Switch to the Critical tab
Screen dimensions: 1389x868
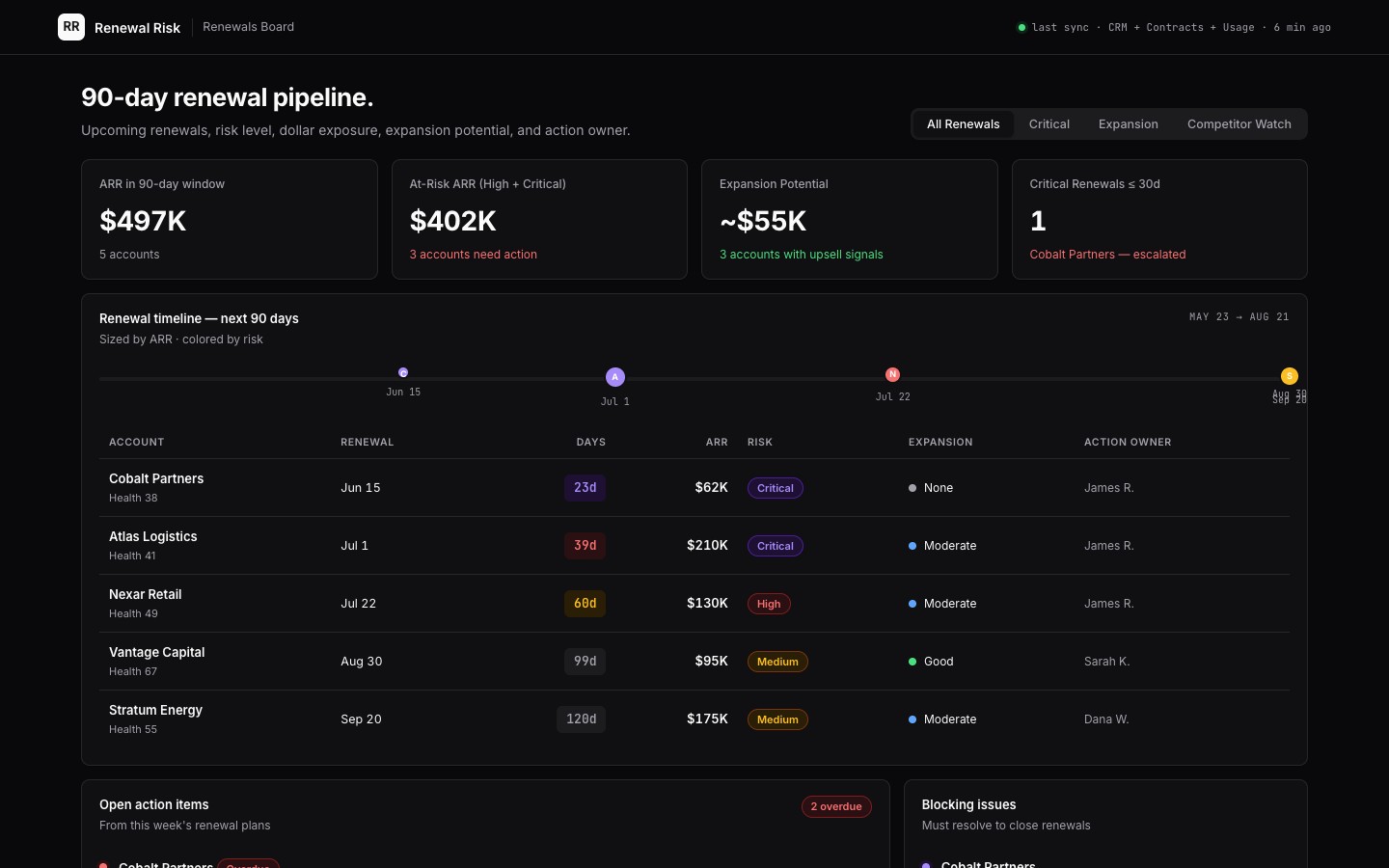[1049, 124]
